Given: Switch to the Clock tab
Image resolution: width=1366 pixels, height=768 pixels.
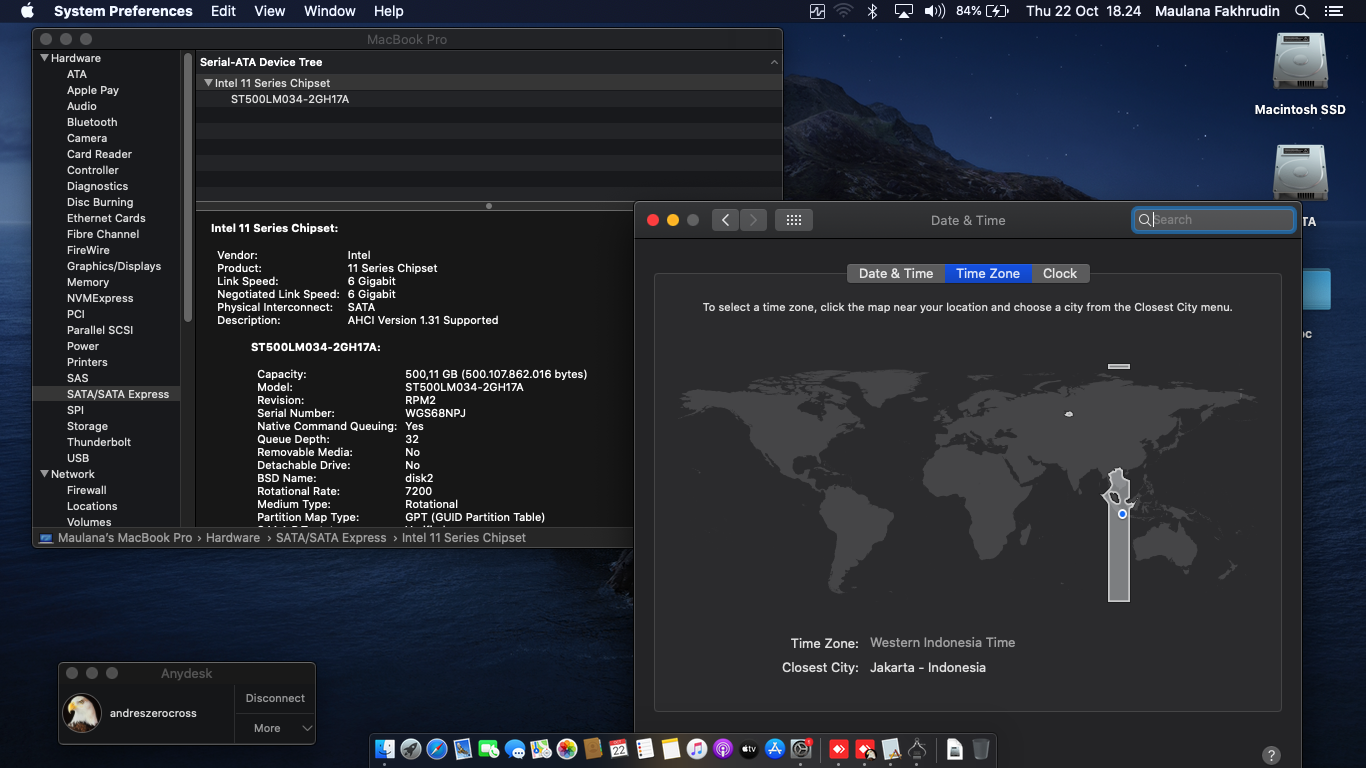Looking at the screenshot, I should point(1060,273).
